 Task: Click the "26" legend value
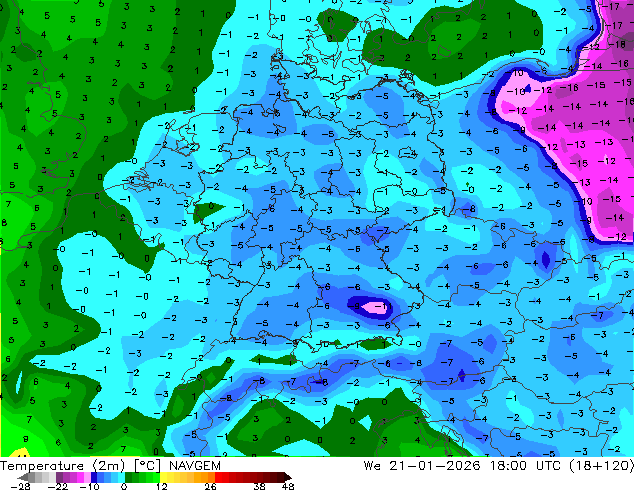[210, 486]
